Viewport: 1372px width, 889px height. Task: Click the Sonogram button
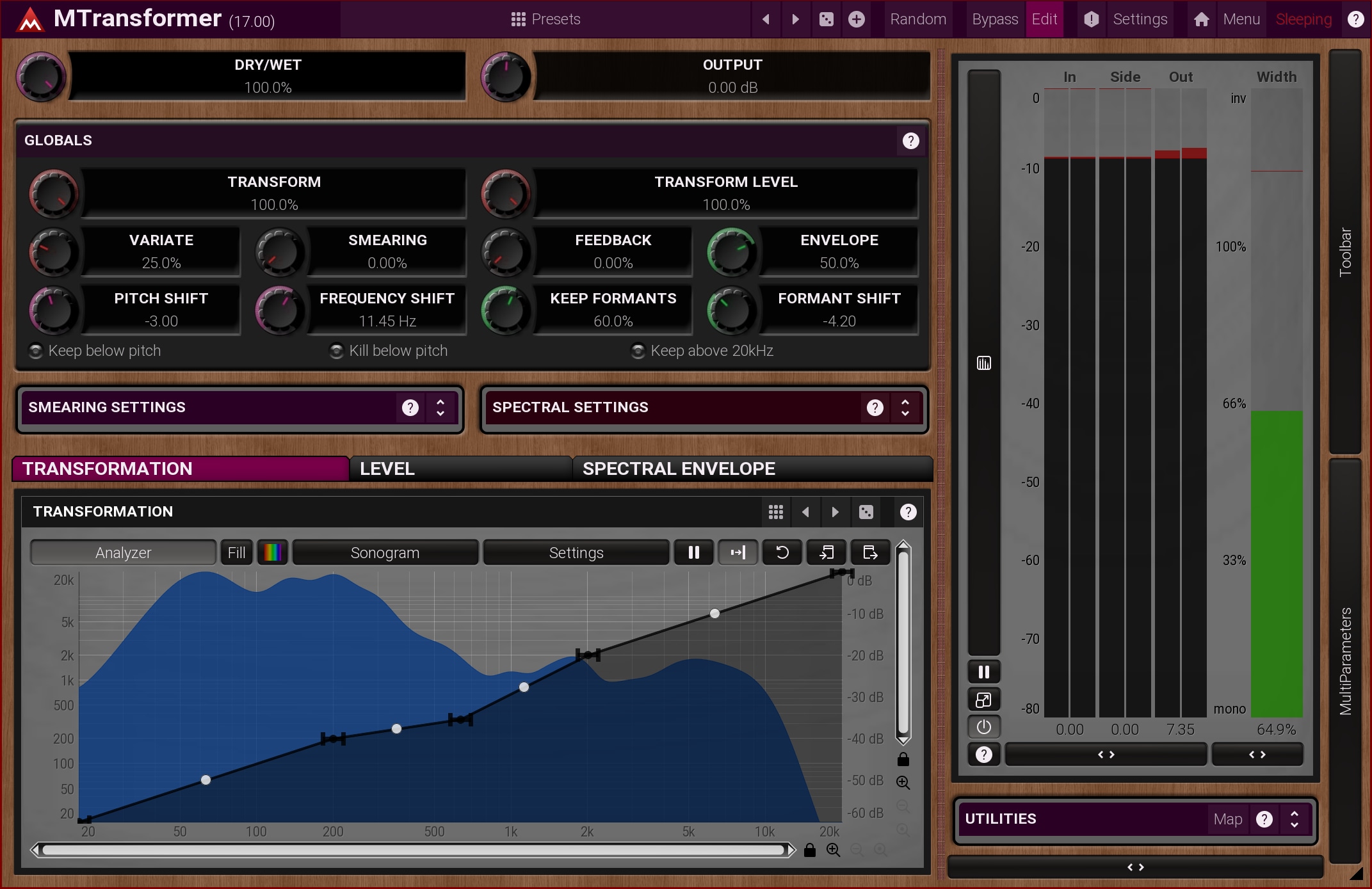(385, 552)
